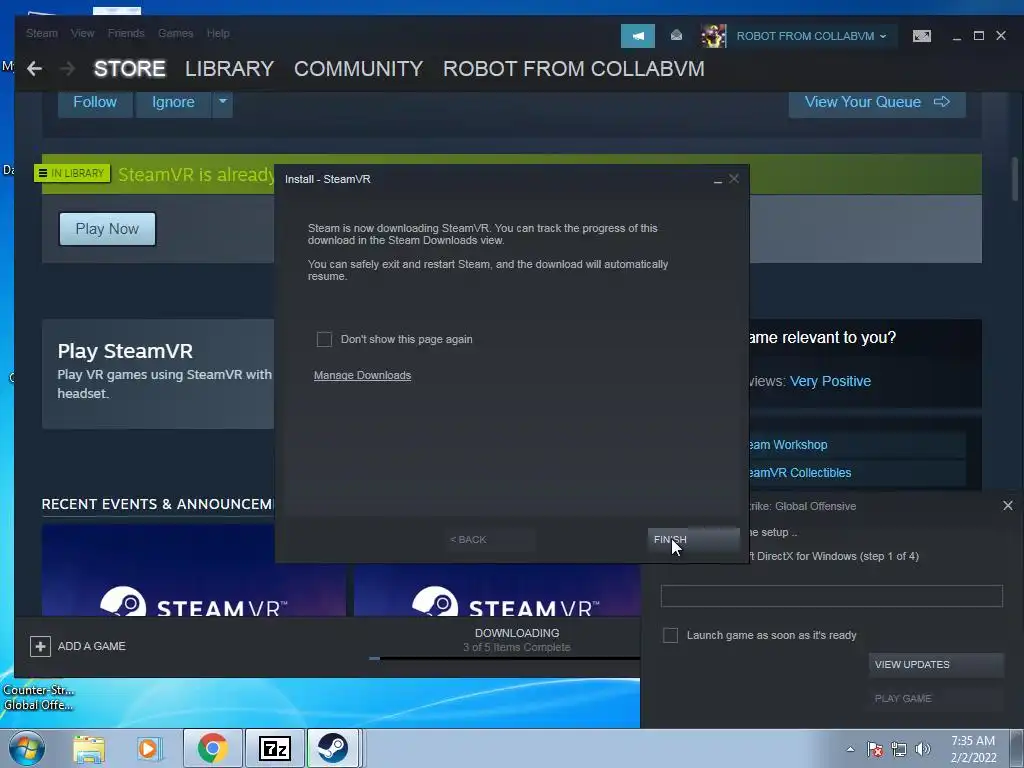1024x768 pixels.
Task: Go to the LIBRARY tab
Action: click(229, 69)
